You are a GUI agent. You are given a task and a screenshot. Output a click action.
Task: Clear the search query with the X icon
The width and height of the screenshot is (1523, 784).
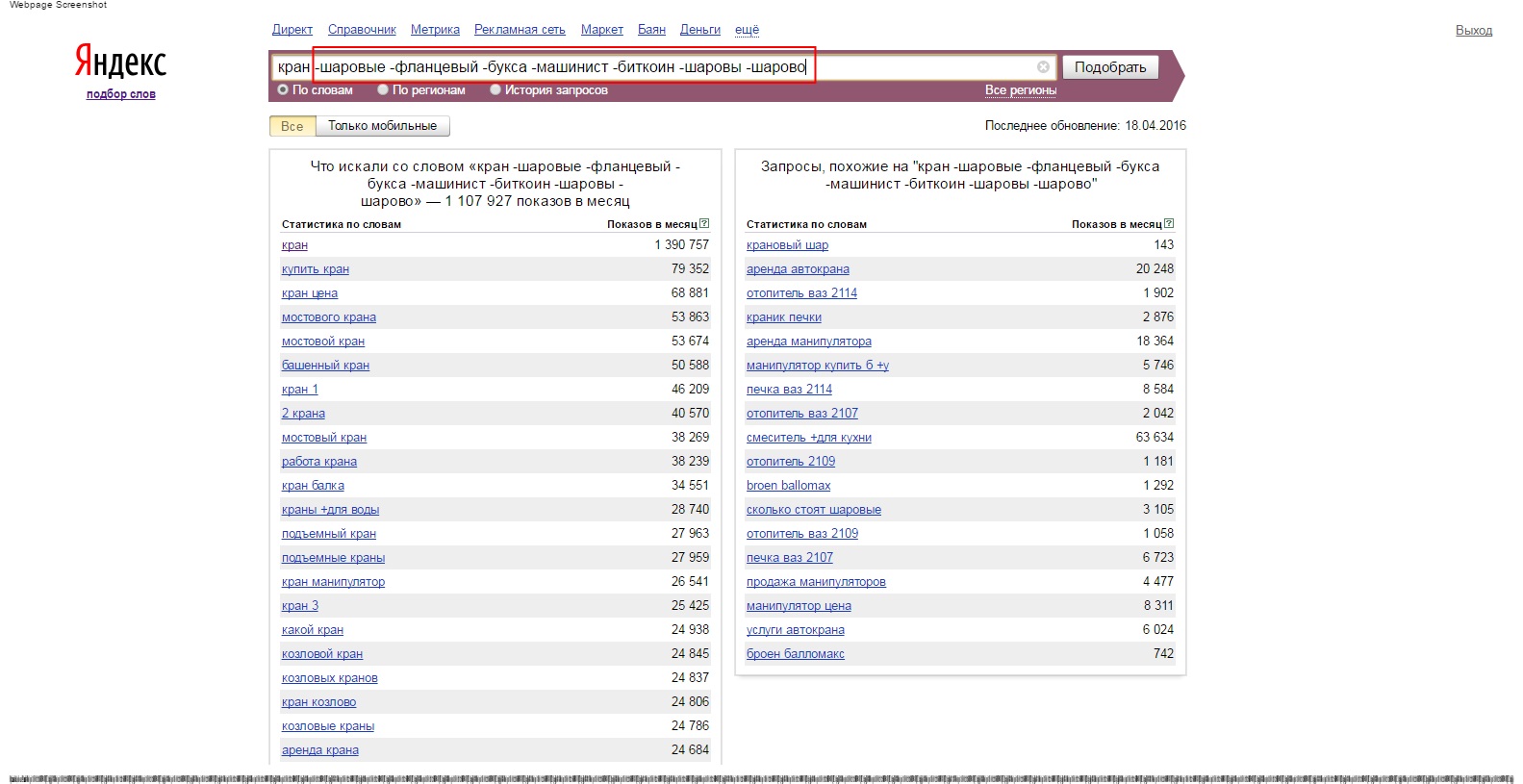coord(1043,67)
